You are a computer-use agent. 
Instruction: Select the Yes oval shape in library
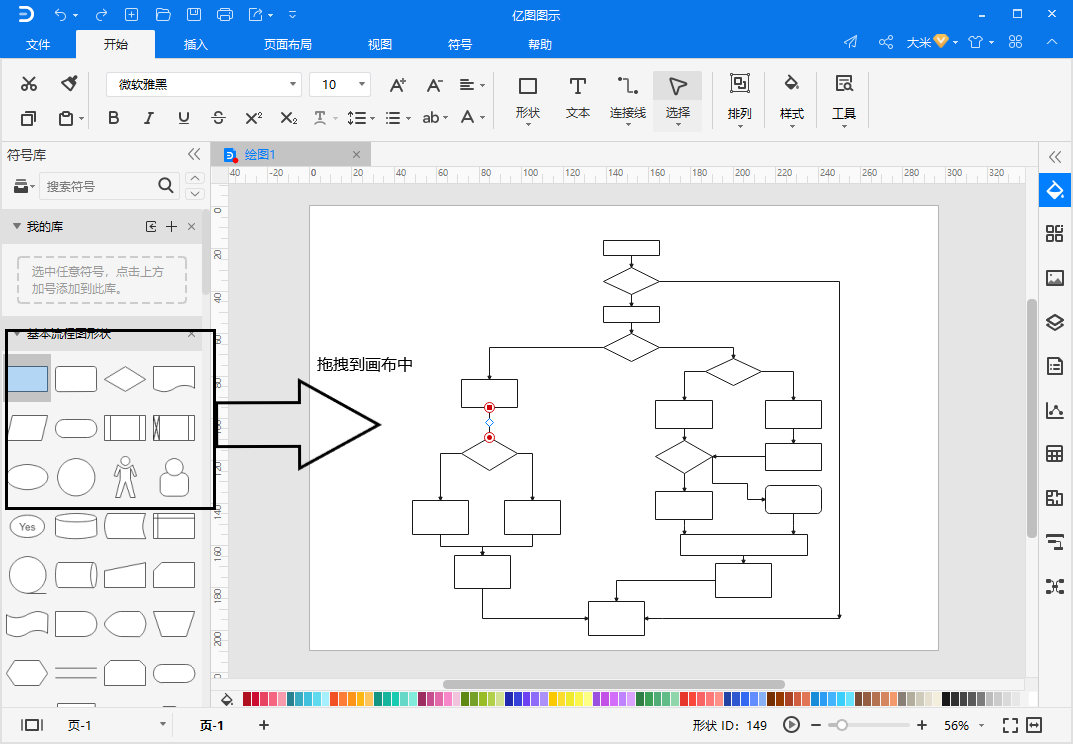point(27,526)
